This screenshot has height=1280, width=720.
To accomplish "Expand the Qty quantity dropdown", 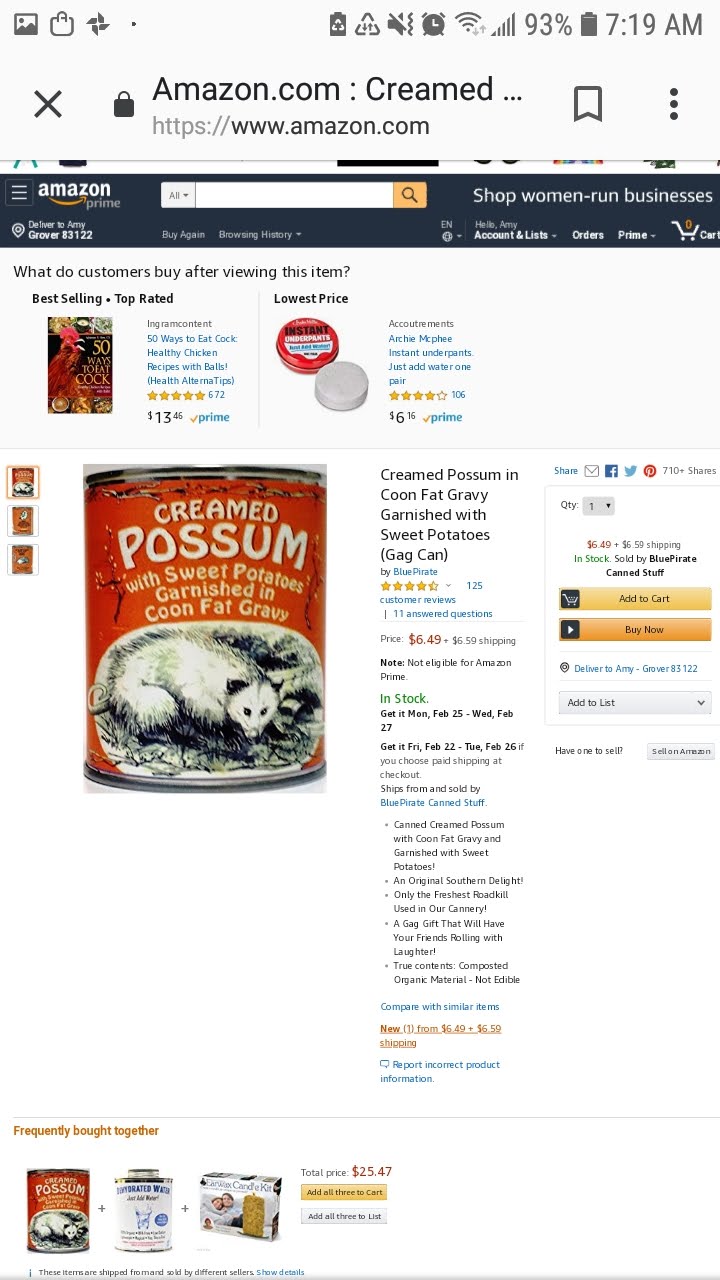I will [599, 506].
